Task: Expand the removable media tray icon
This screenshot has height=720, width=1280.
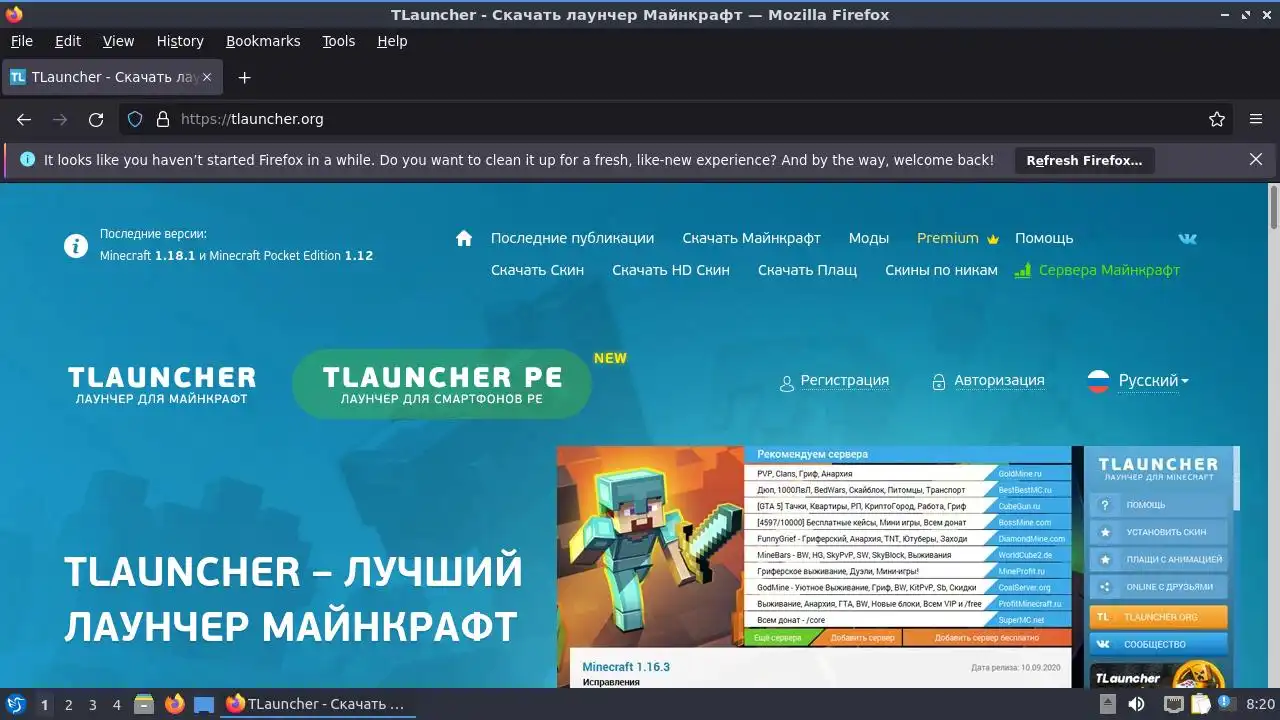Action: [1108, 704]
